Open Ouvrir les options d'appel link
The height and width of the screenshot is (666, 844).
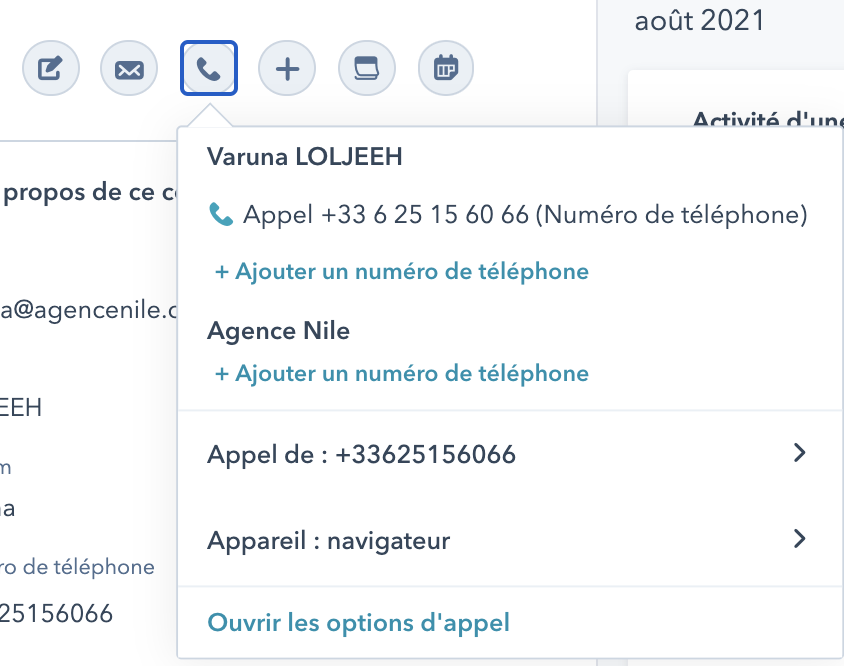tap(358, 622)
